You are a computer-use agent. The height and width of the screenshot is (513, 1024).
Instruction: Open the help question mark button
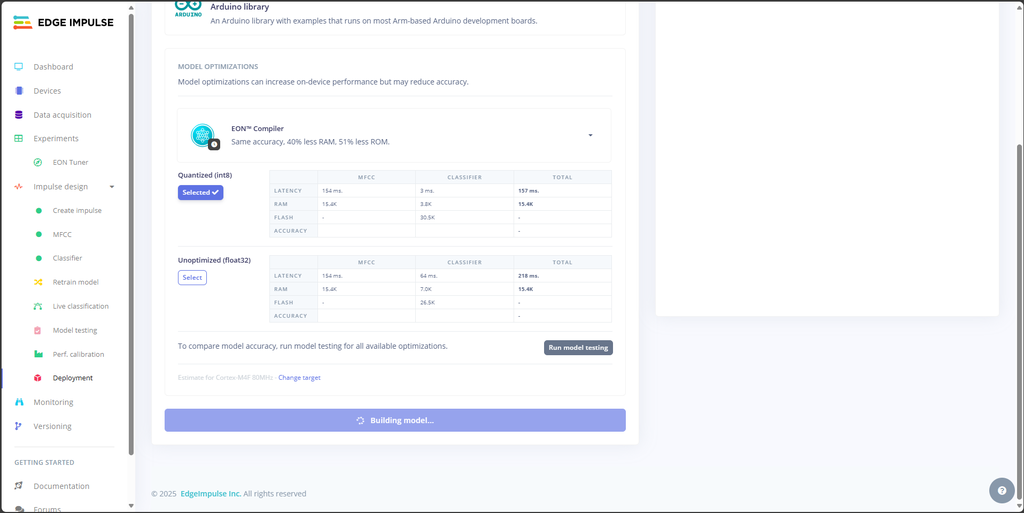point(1001,491)
